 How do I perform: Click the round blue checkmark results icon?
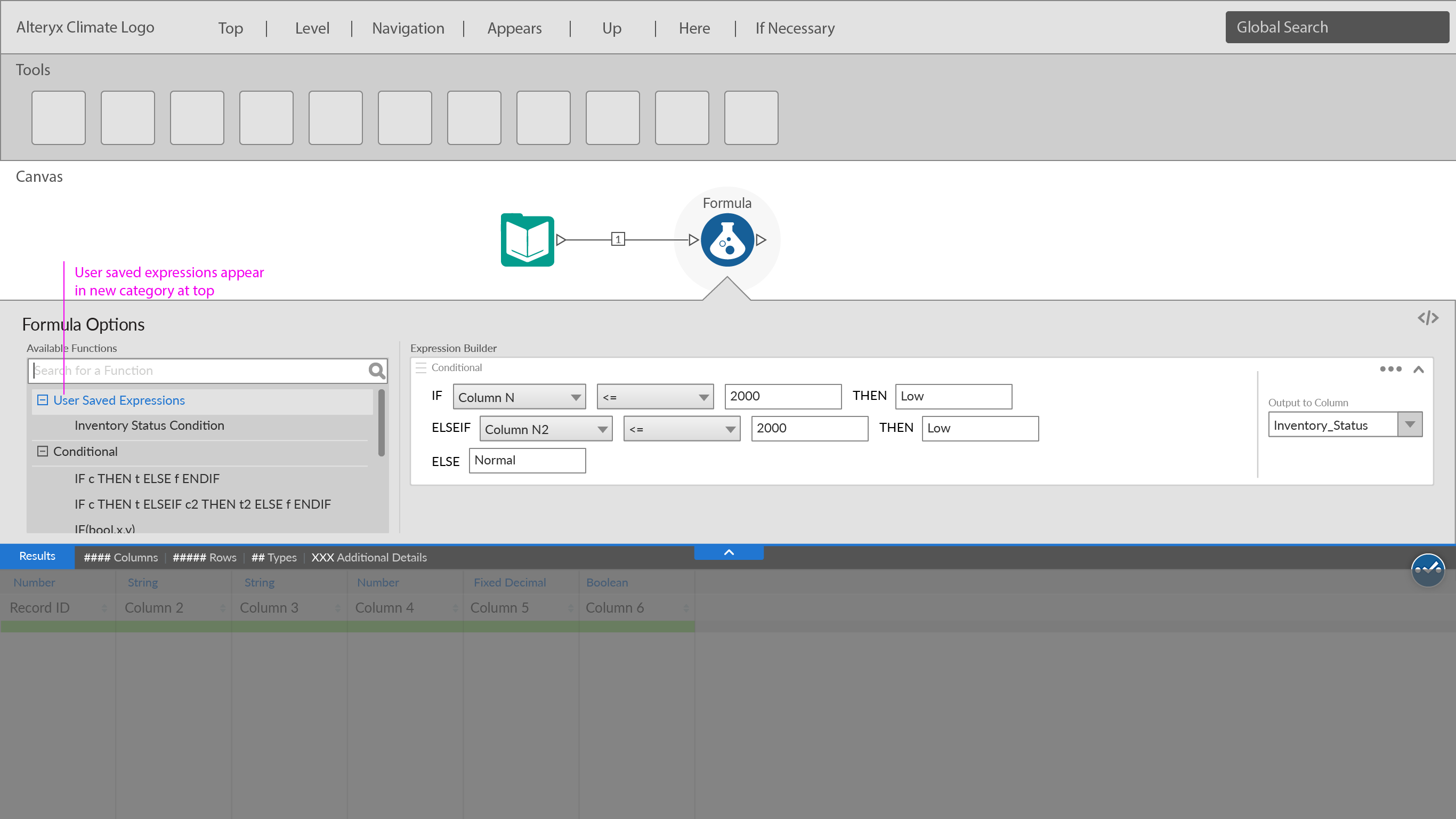tap(1427, 570)
